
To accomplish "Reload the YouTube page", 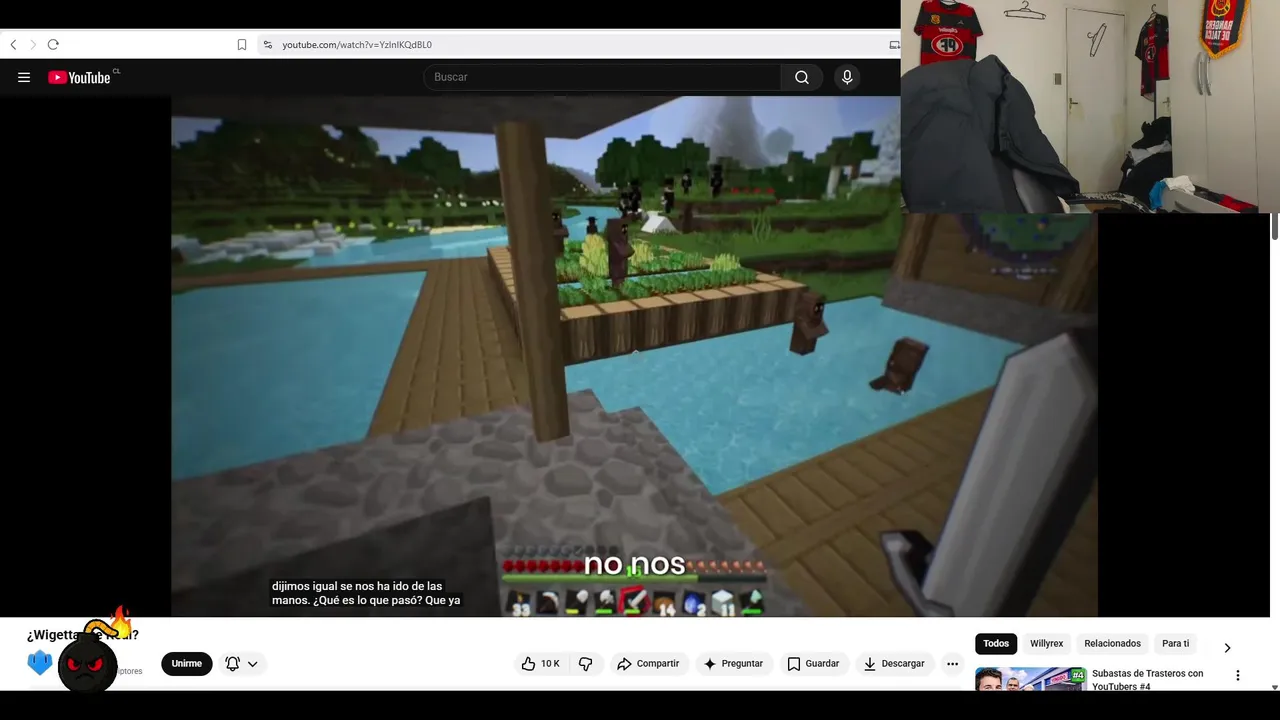I will pyautogui.click(x=53, y=45).
